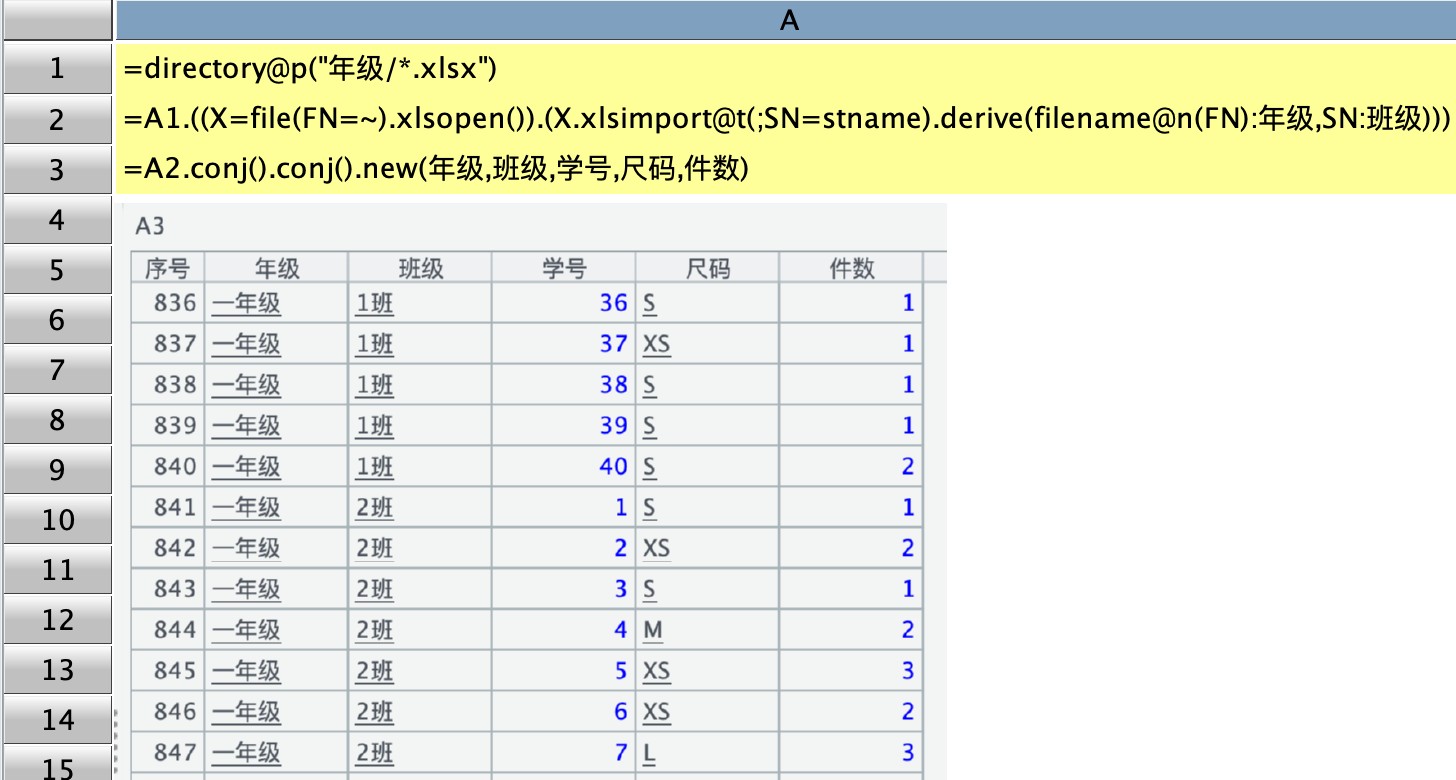The width and height of the screenshot is (1456, 780).
Task: Select sequence number 845
Action: tap(175, 671)
